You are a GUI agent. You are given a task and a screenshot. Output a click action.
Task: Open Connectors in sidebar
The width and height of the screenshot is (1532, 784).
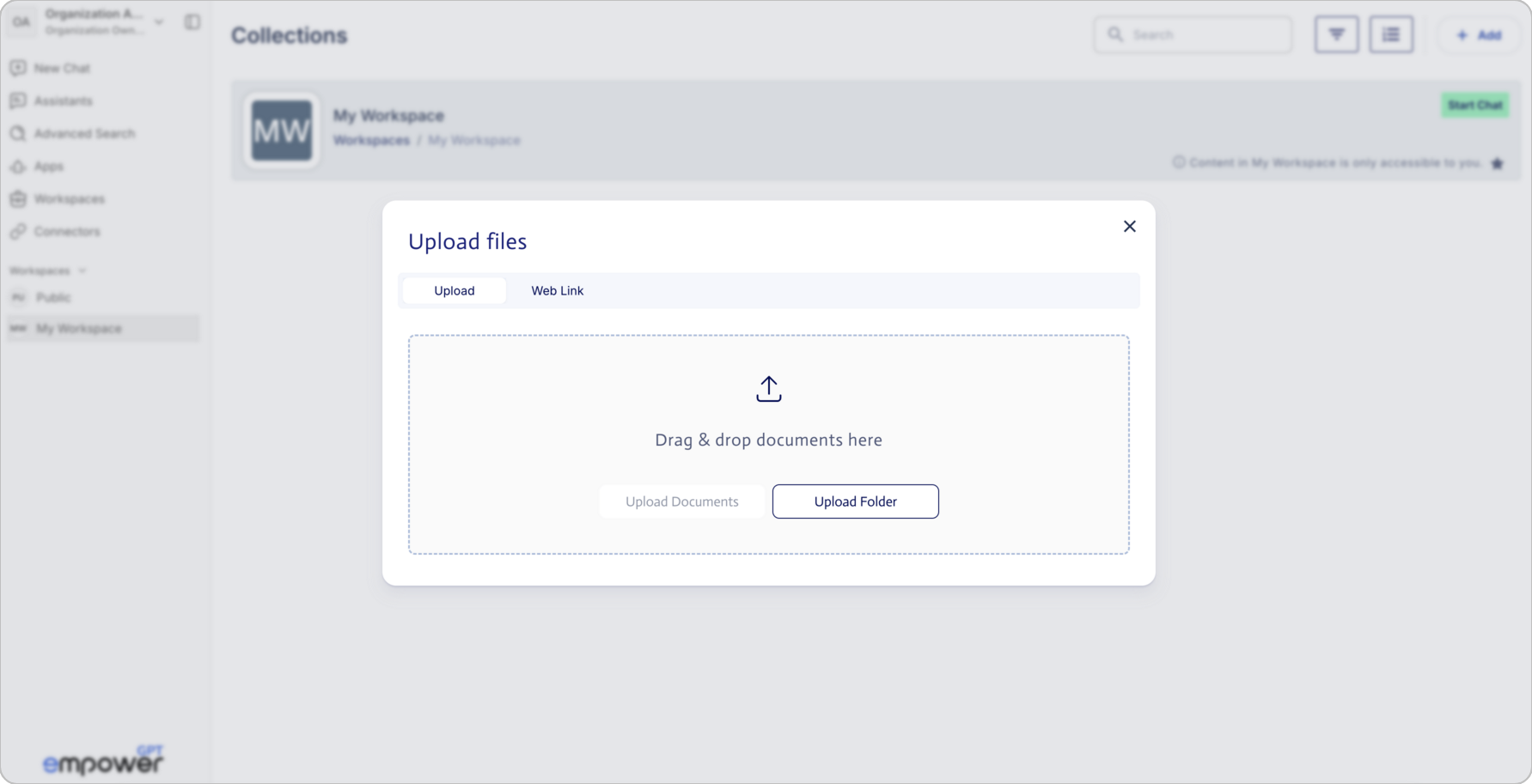[67, 232]
